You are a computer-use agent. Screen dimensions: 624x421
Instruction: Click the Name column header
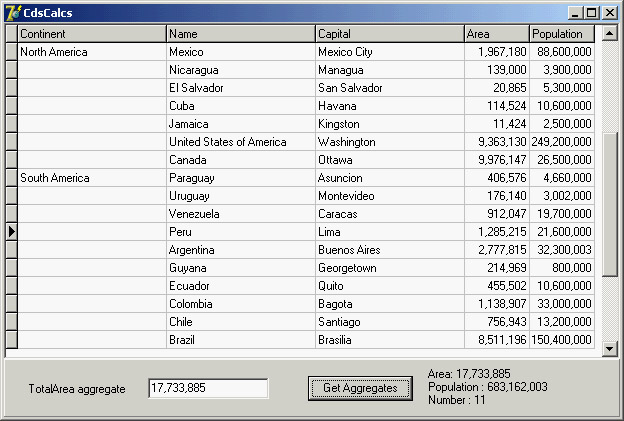point(240,34)
